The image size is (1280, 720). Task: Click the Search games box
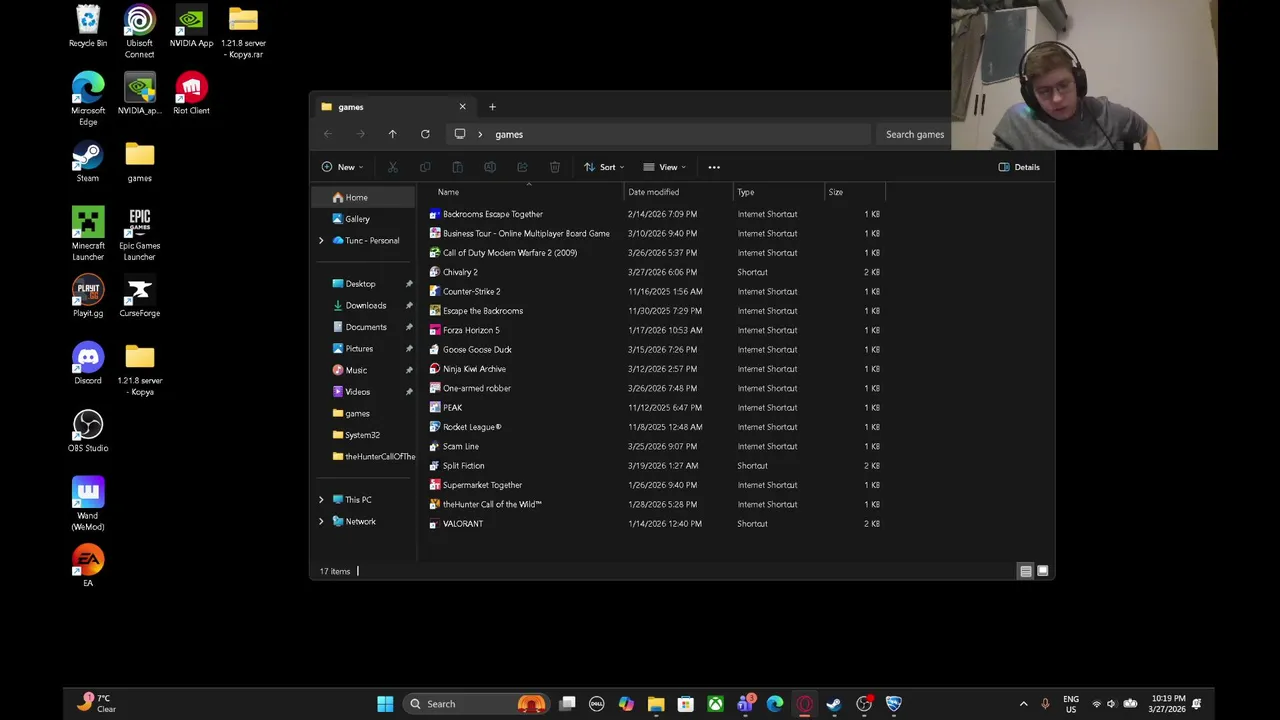coord(912,134)
